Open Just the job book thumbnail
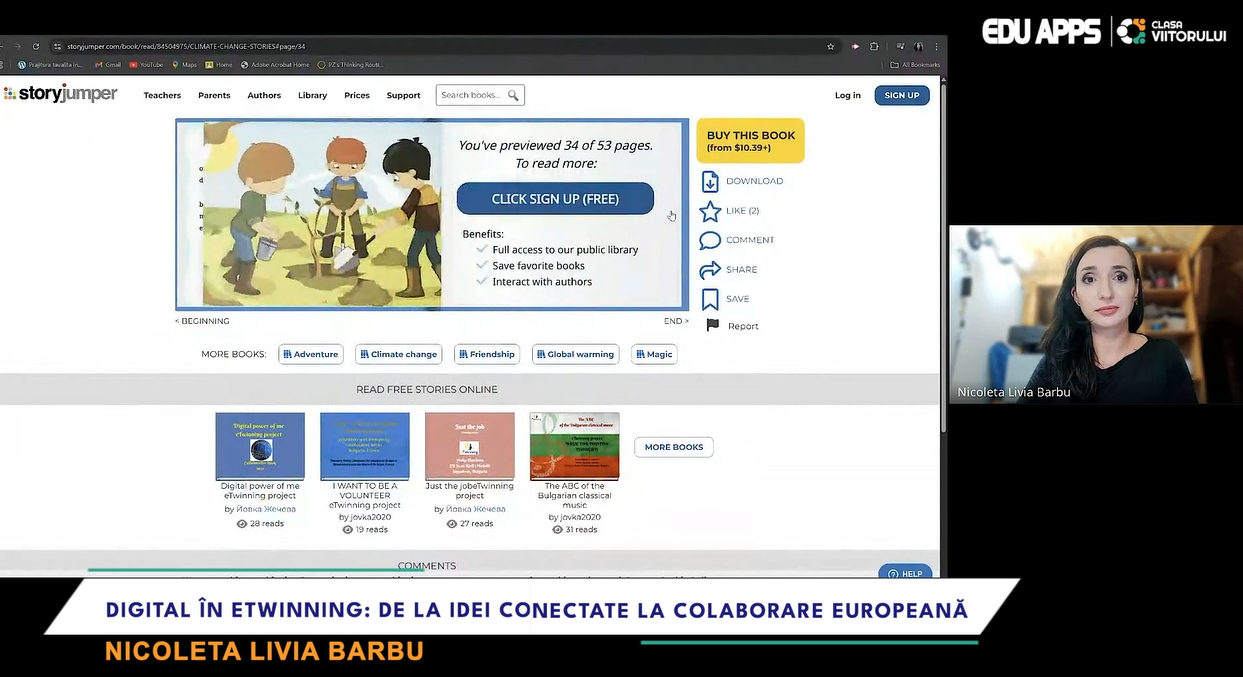 point(470,446)
